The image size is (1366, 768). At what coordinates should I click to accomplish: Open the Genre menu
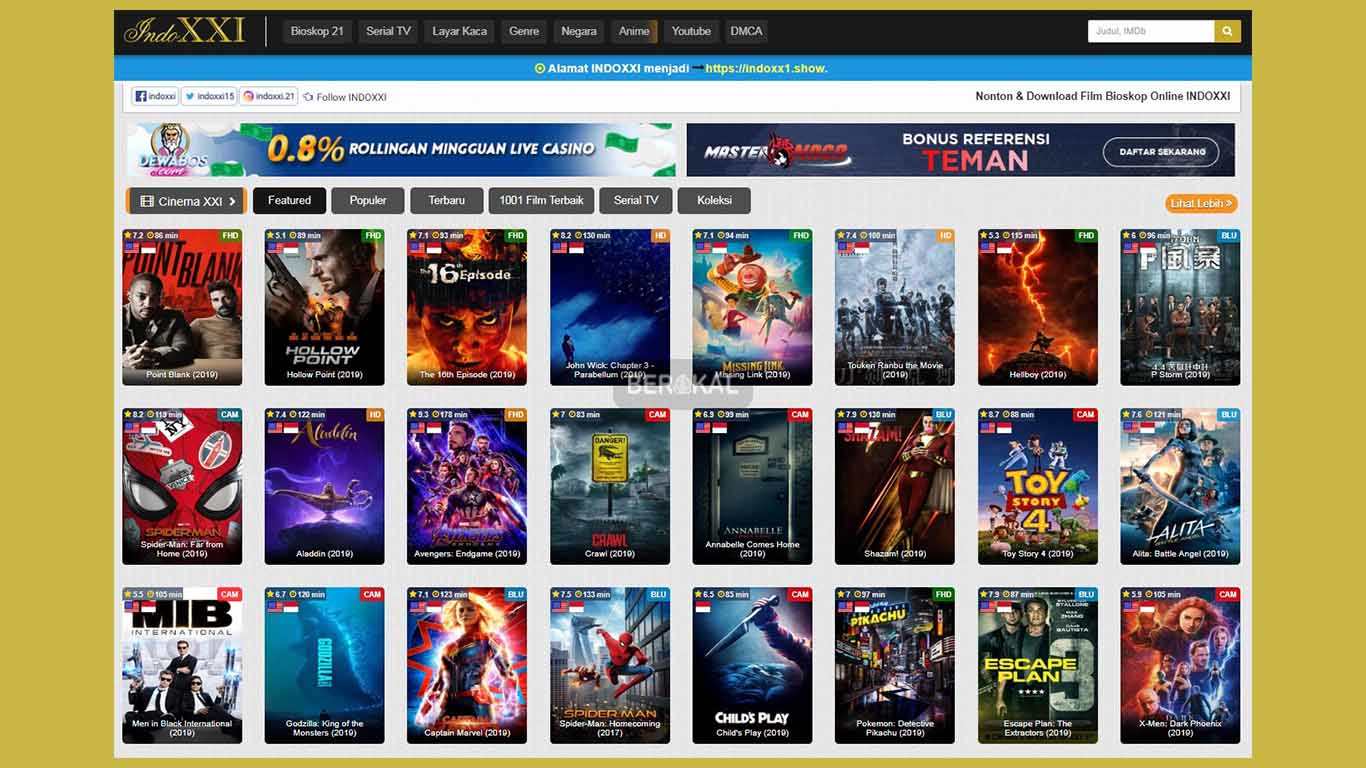pos(524,31)
